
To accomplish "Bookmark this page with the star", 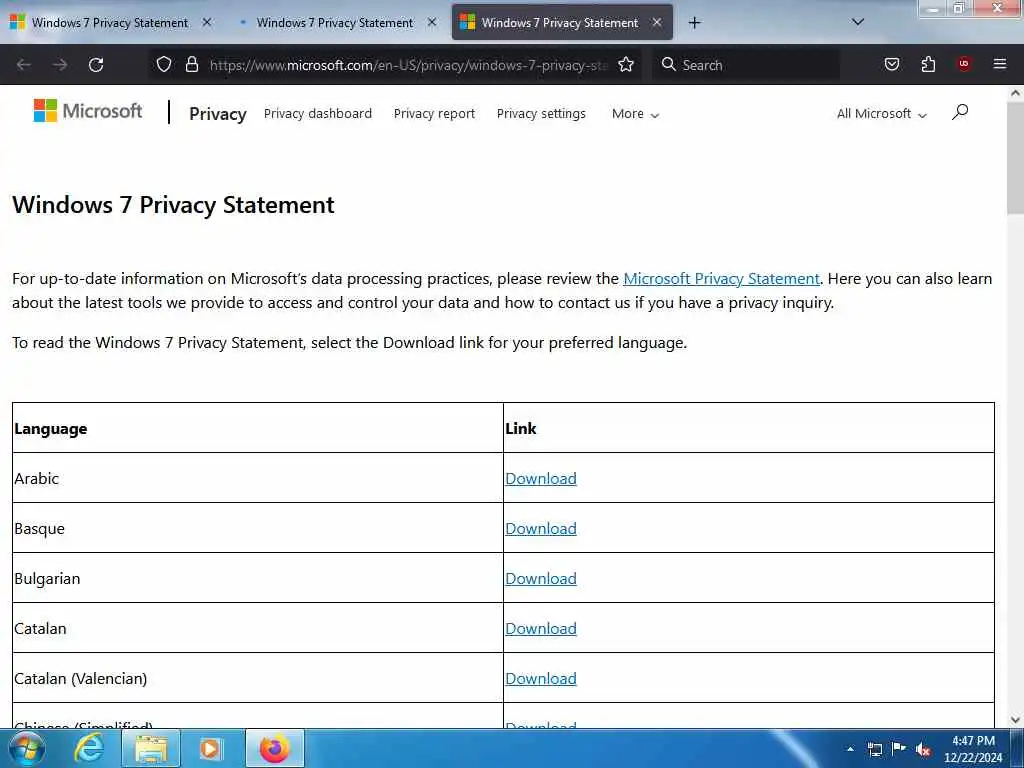I will click(626, 65).
